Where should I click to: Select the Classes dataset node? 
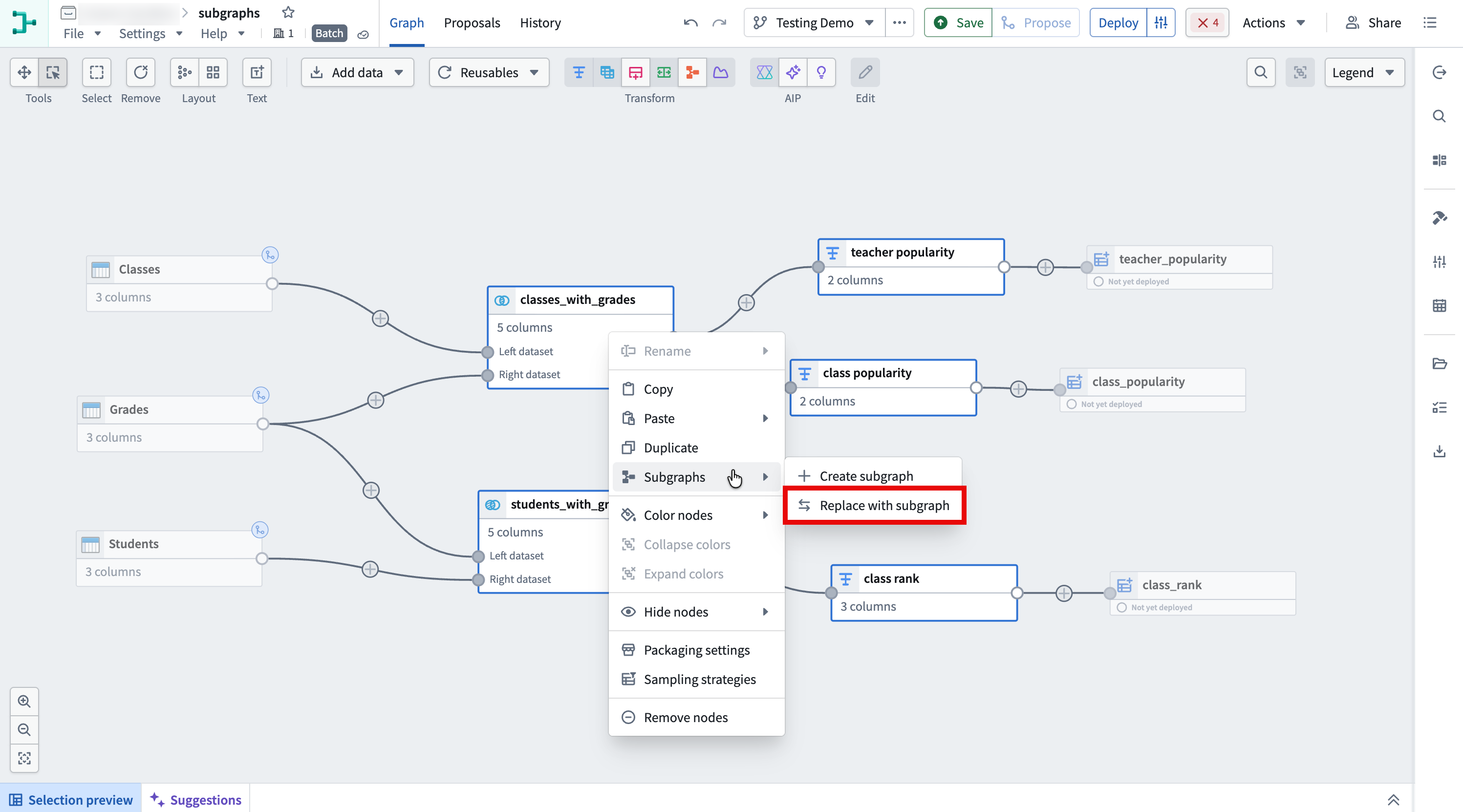pyautogui.click(x=179, y=283)
